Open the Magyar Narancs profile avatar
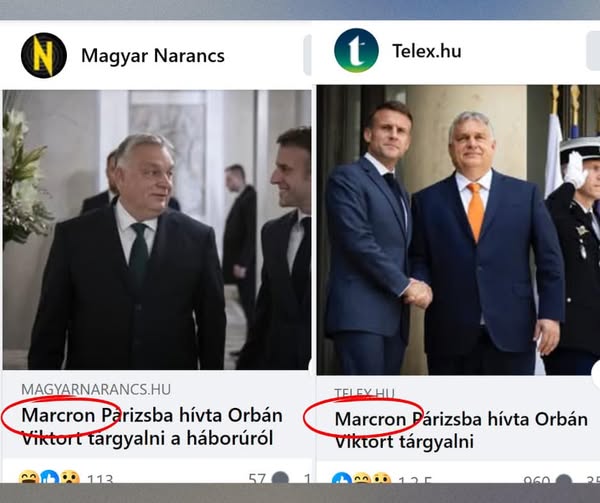Viewport: 600px width, 503px height. [44, 55]
